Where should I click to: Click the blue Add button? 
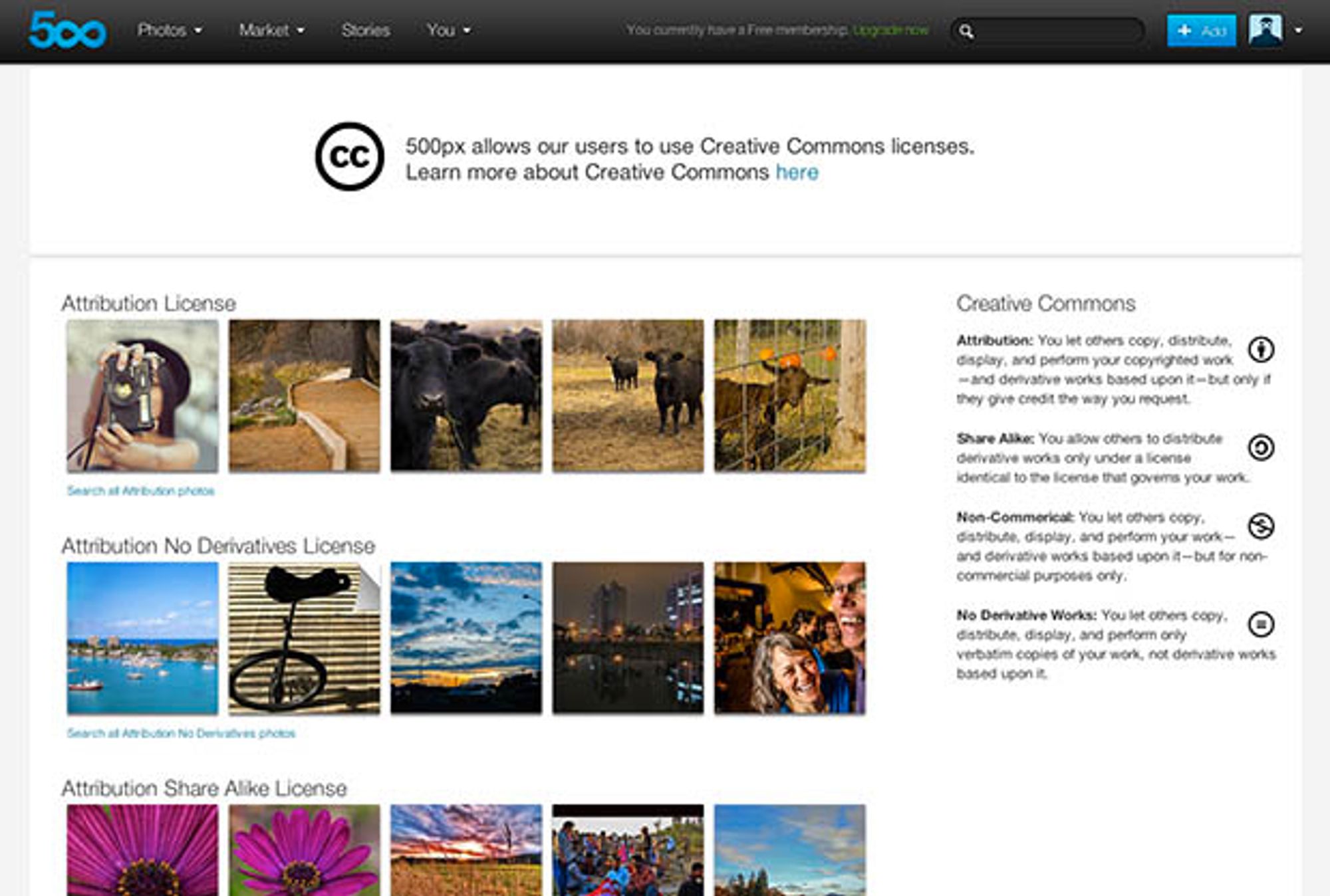coord(1201,31)
